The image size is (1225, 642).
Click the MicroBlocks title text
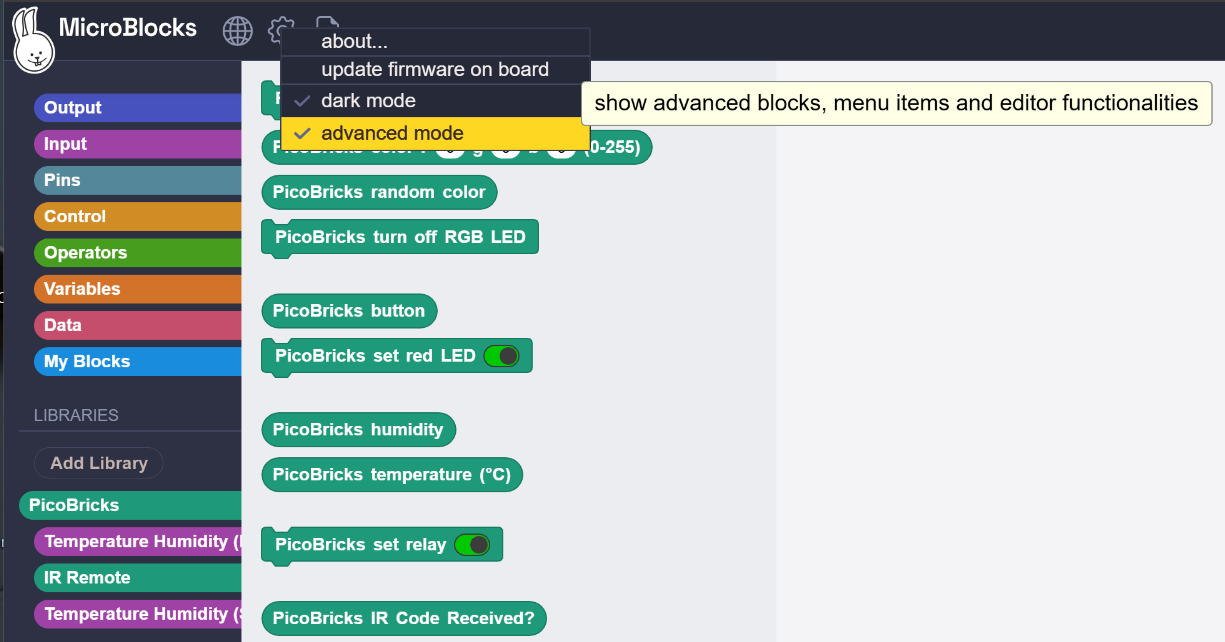click(128, 28)
